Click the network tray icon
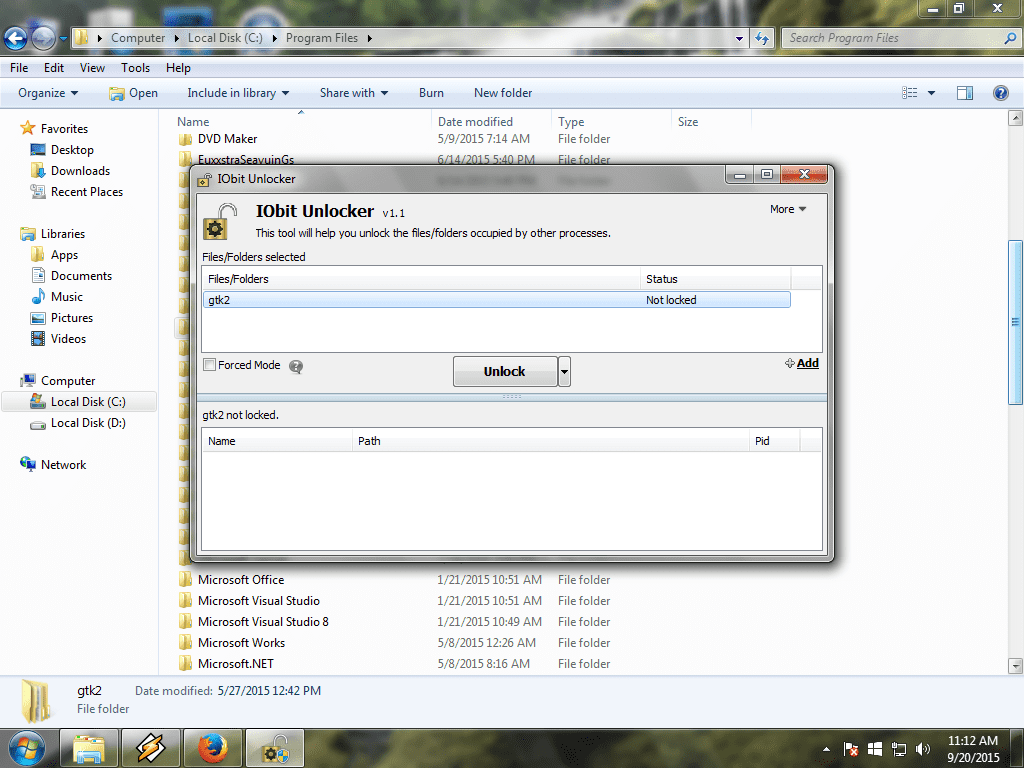The image size is (1024, 768). coord(899,749)
